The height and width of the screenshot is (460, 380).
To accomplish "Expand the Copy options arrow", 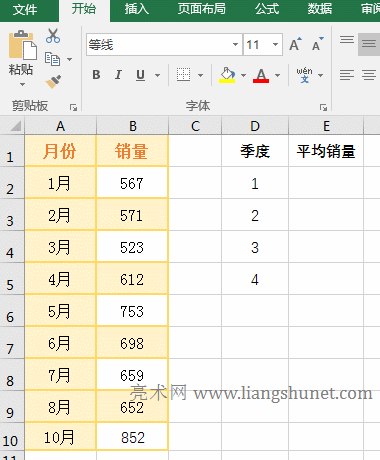I will [69, 59].
